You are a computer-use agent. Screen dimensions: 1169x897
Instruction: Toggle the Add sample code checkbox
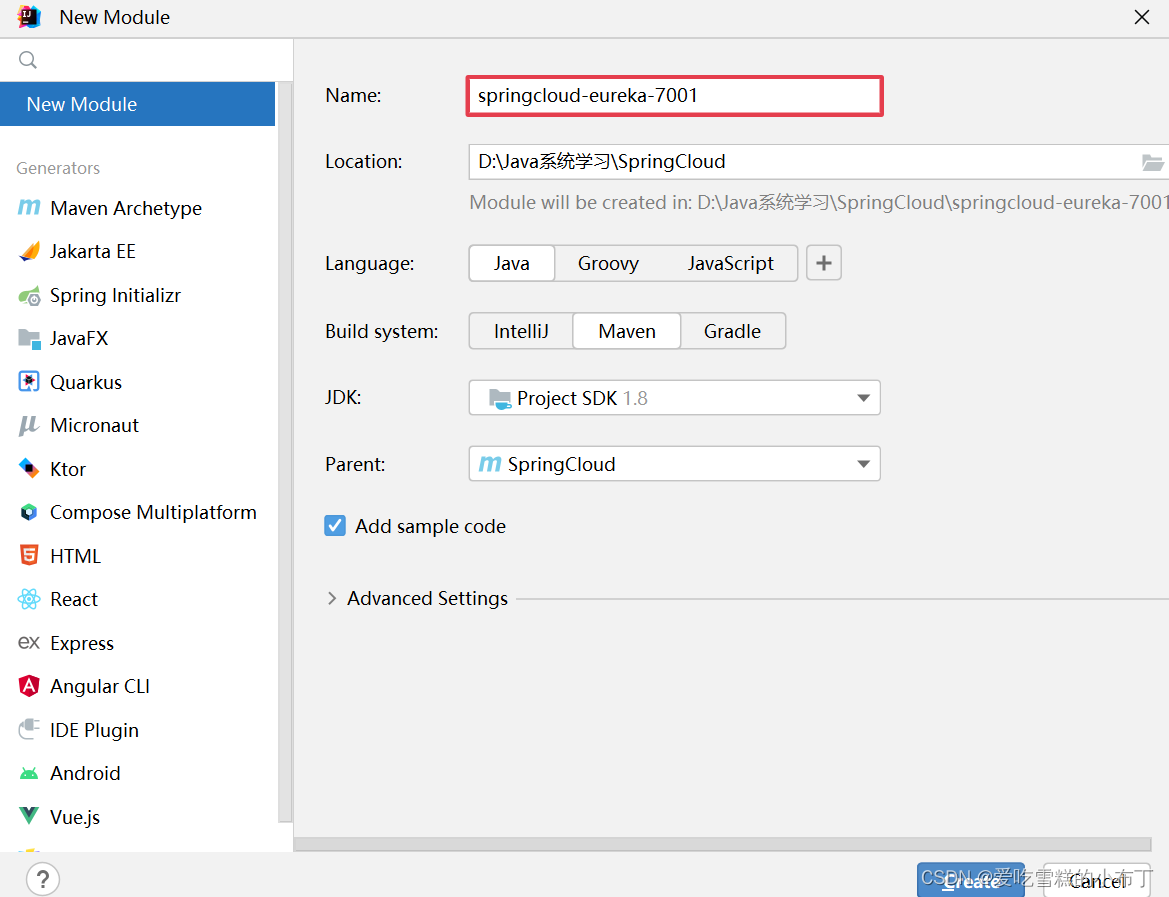pyautogui.click(x=335, y=526)
